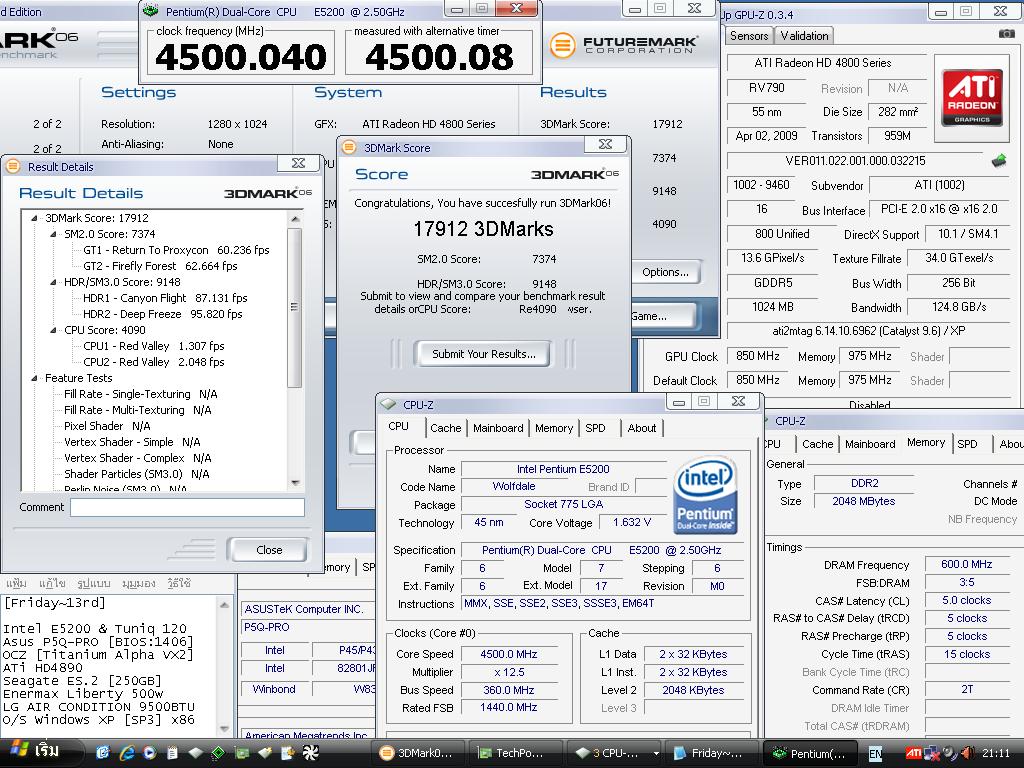Image resolution: width=1024 pixels, height=768 pixels.
Task: Click the volume speaker tray icon
Action: (x=967, y=754)
